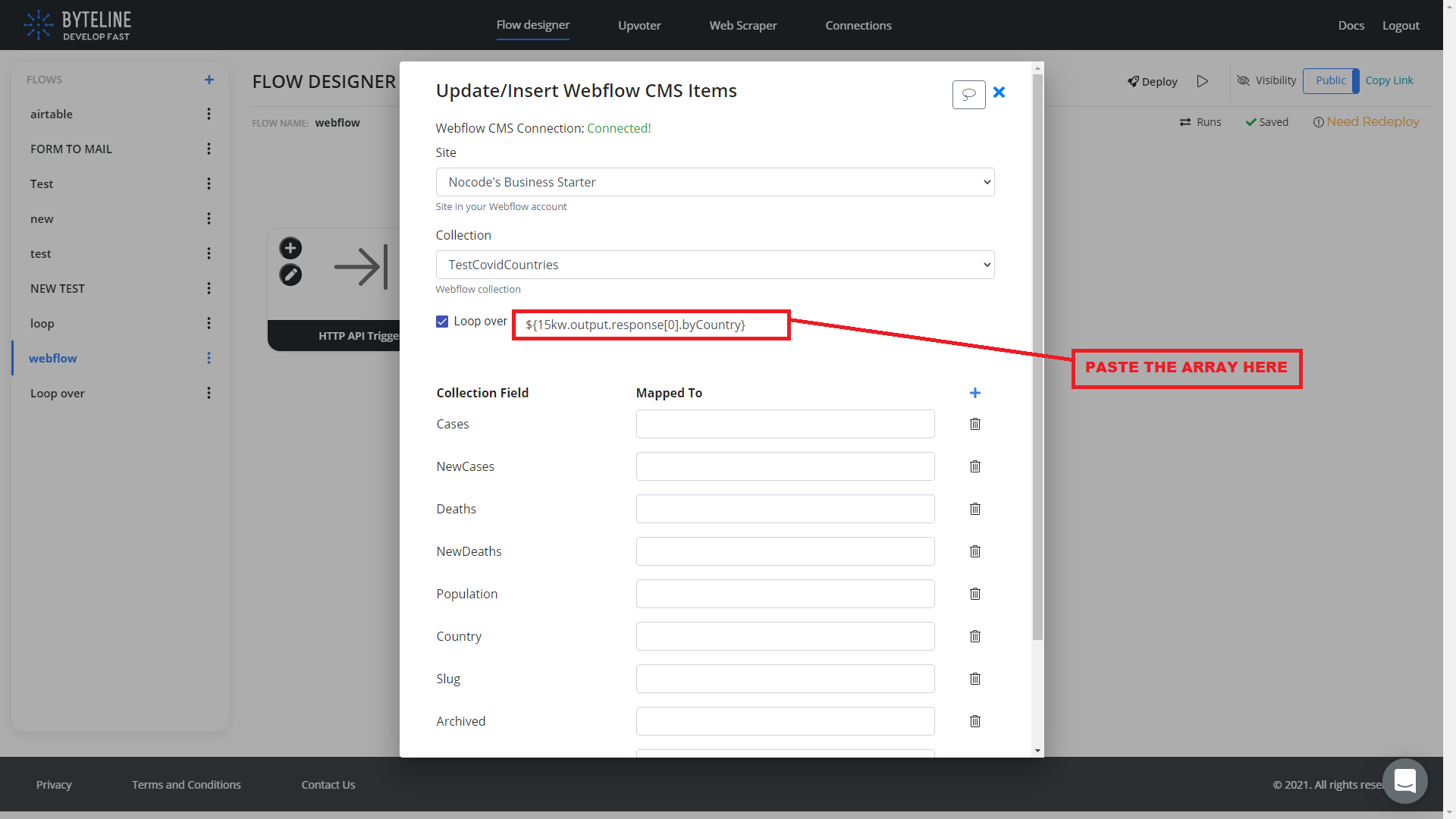Viewport: 1456px width, 819px height.
Task: Delete the Deaths field mapping
Action: click(x=975, y=509)
